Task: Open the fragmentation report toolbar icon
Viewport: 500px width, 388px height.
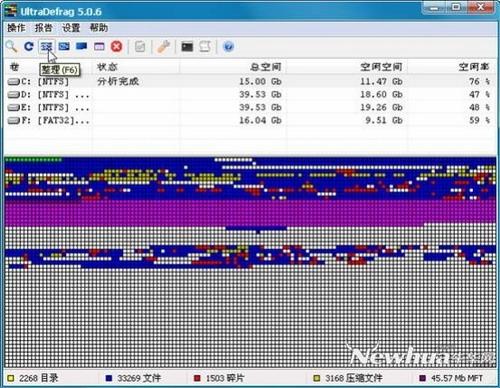Action: click(x=140, y=46)
